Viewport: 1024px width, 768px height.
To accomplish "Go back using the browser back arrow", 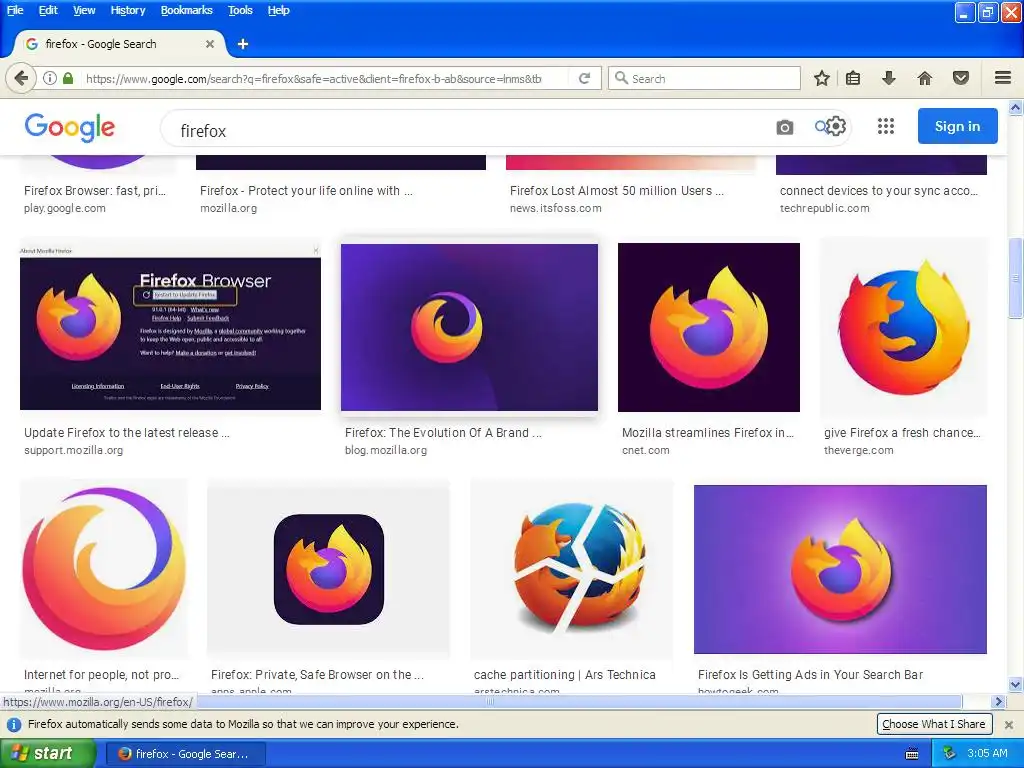I will point(21,78).
